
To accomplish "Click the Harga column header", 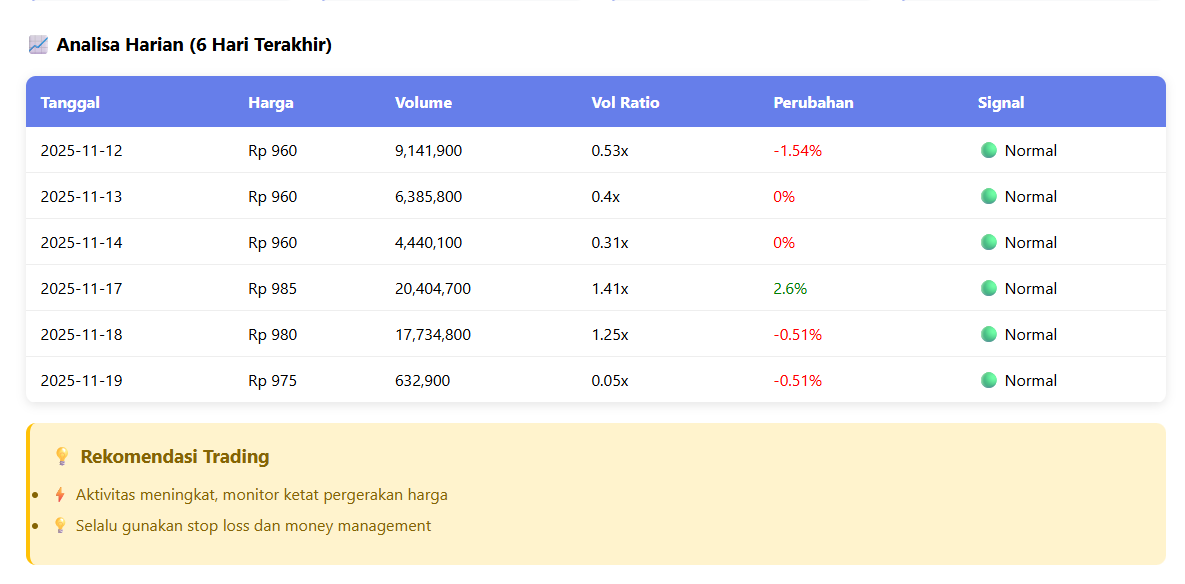I will [x=271, y=103].
